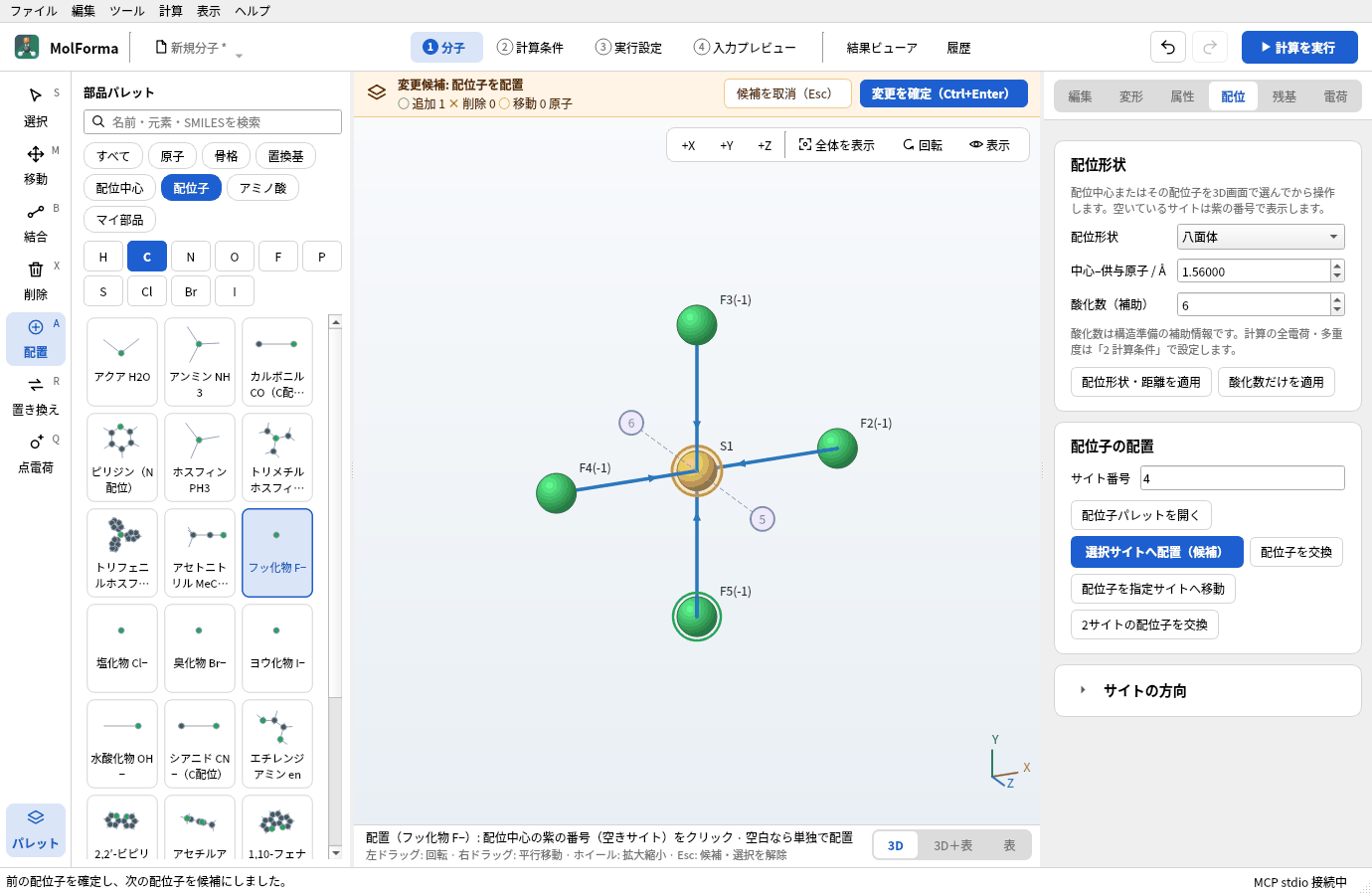Choose the 点電荷 point charge tool

tap(36, 453)
